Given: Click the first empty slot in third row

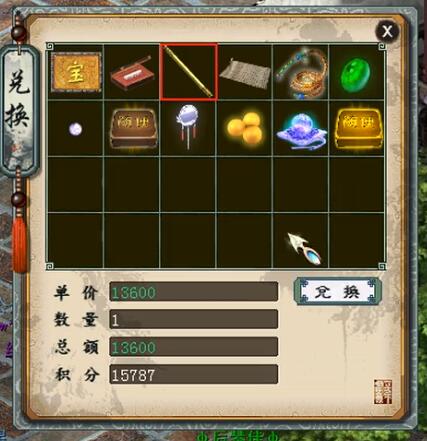Looking at the screenshot, I should pyautogui.click(x=76, y=184).
